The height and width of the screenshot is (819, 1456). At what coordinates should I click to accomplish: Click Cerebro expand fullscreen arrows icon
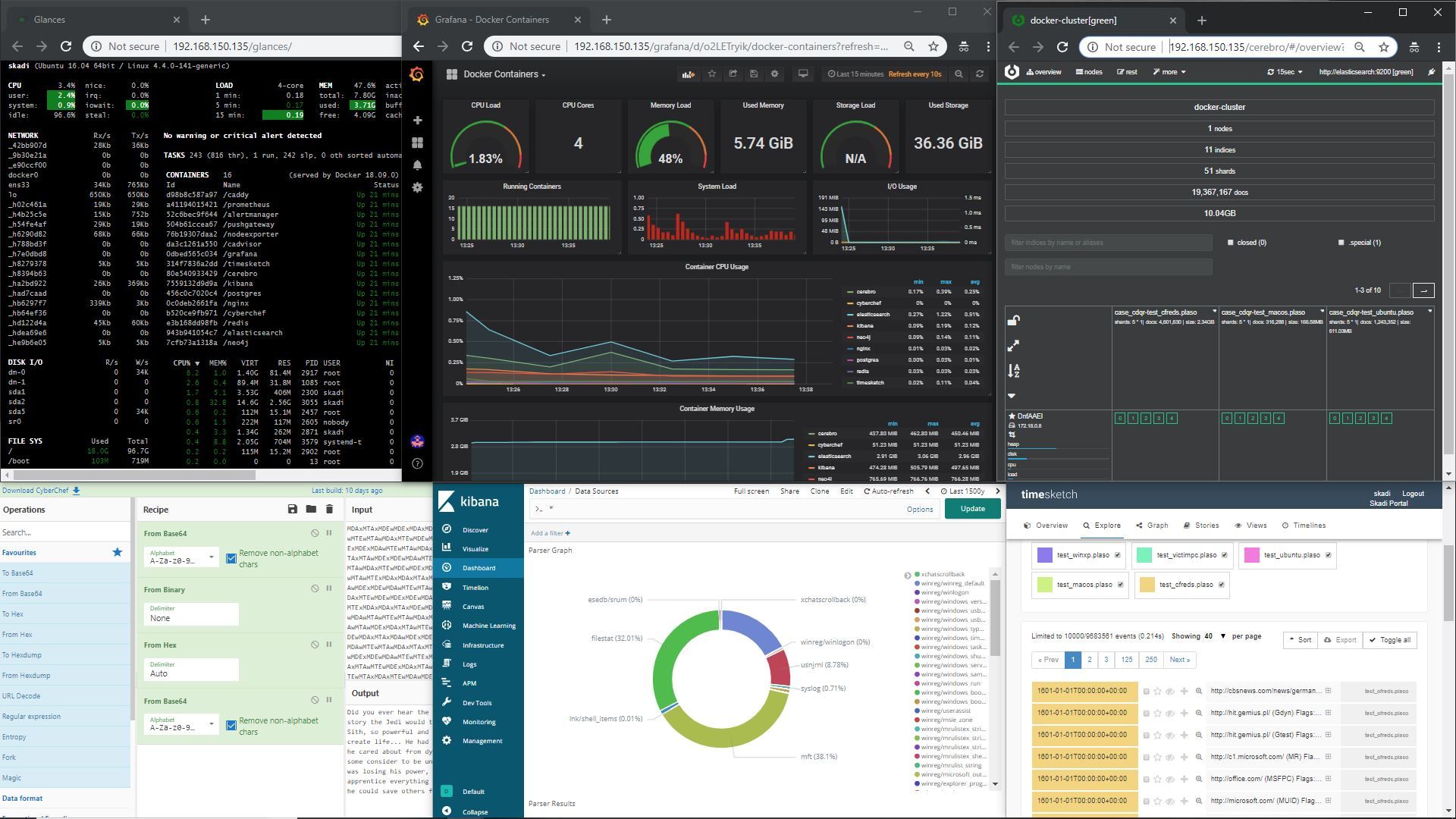[x=1013, y=346]
